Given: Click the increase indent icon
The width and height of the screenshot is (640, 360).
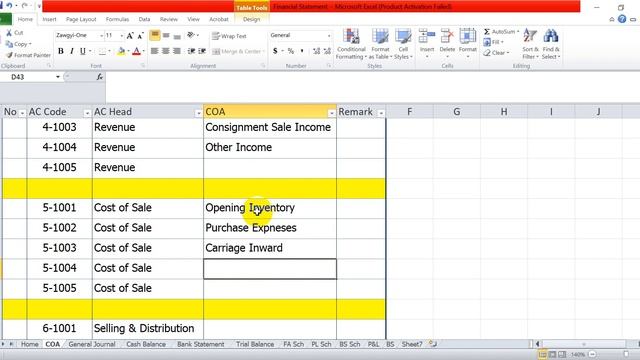Looking at the screenshot, I should tap(202, 51).
